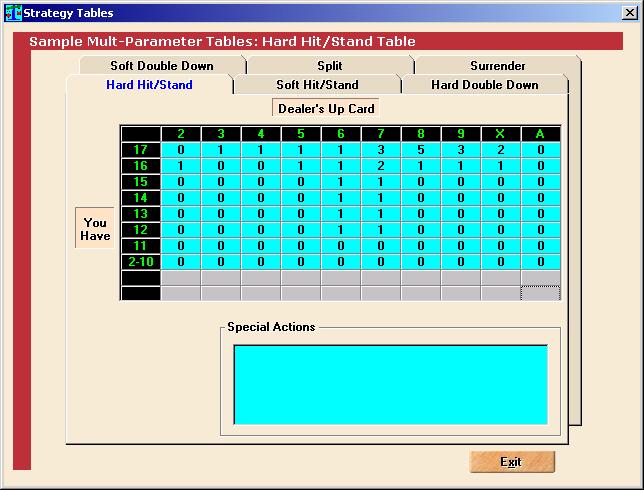Select cell for hard 17 versus dealer 8
The height and width of the screenshot is (490, 644).
click(420, 150)
